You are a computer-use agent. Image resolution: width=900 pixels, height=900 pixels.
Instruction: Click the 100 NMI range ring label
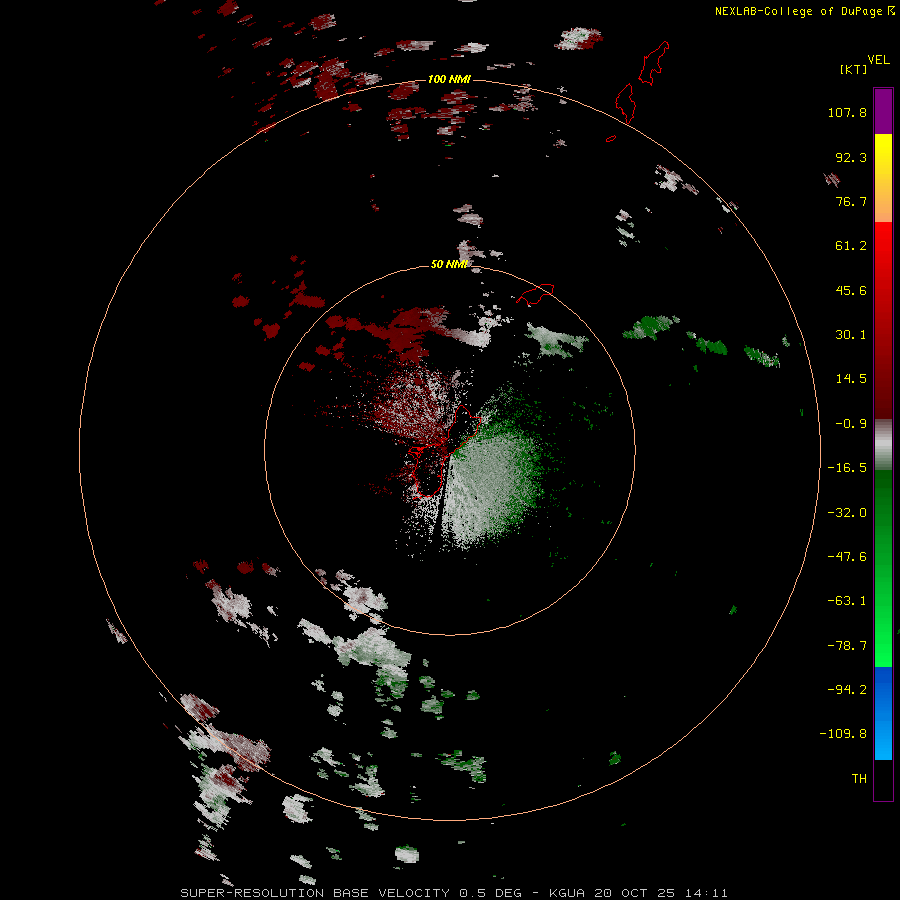coord(449,79)
